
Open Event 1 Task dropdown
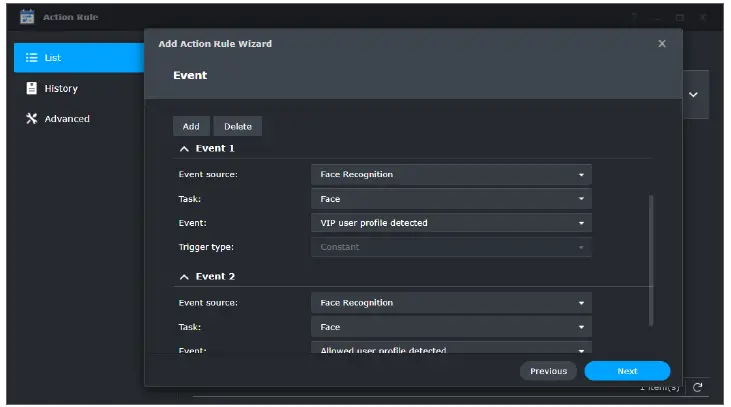coord(451,199)
